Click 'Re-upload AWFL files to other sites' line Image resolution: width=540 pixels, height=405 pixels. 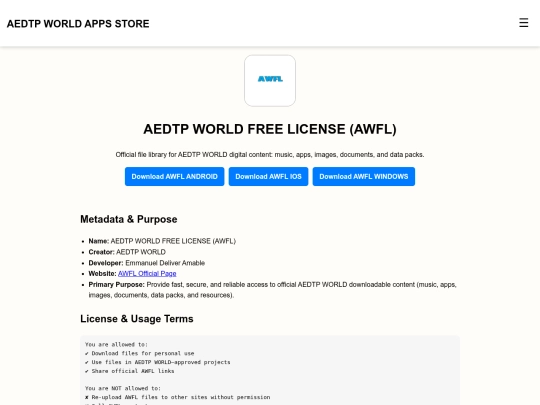pos(178,397)
